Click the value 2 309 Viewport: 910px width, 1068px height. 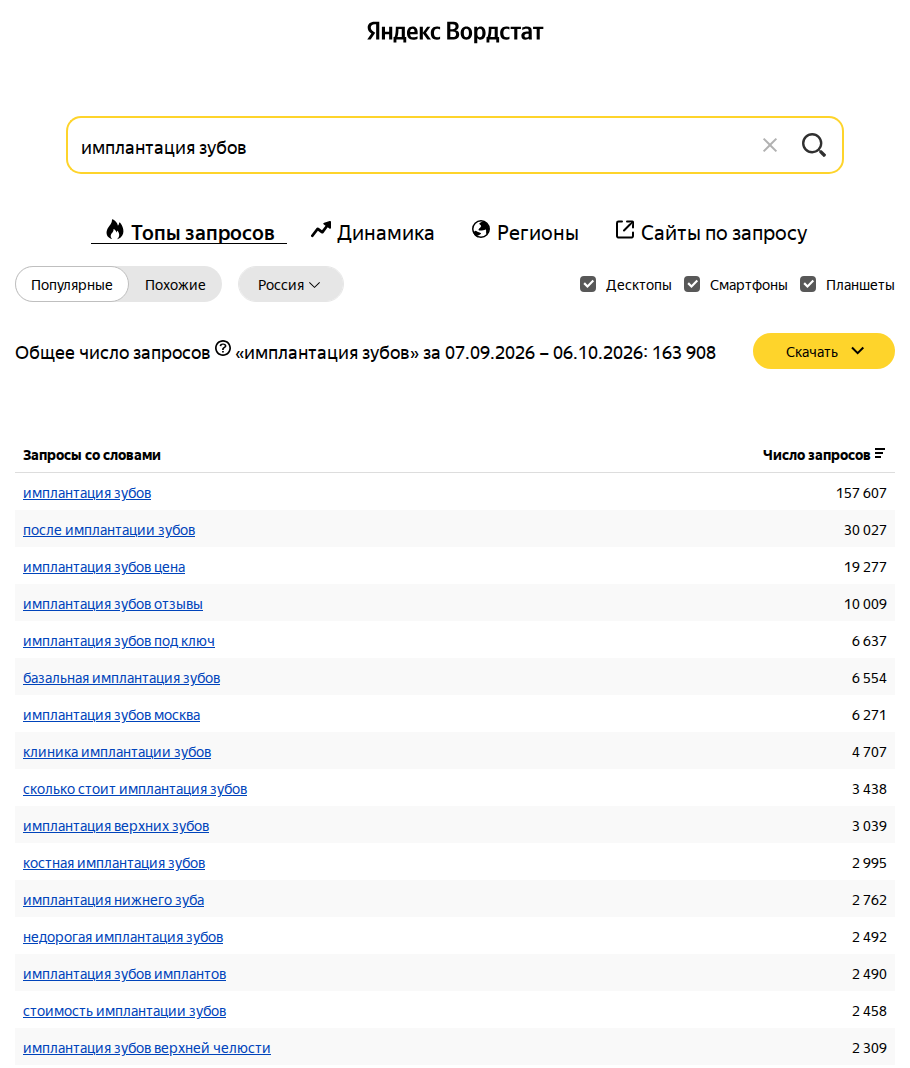tap(869, 1048)
